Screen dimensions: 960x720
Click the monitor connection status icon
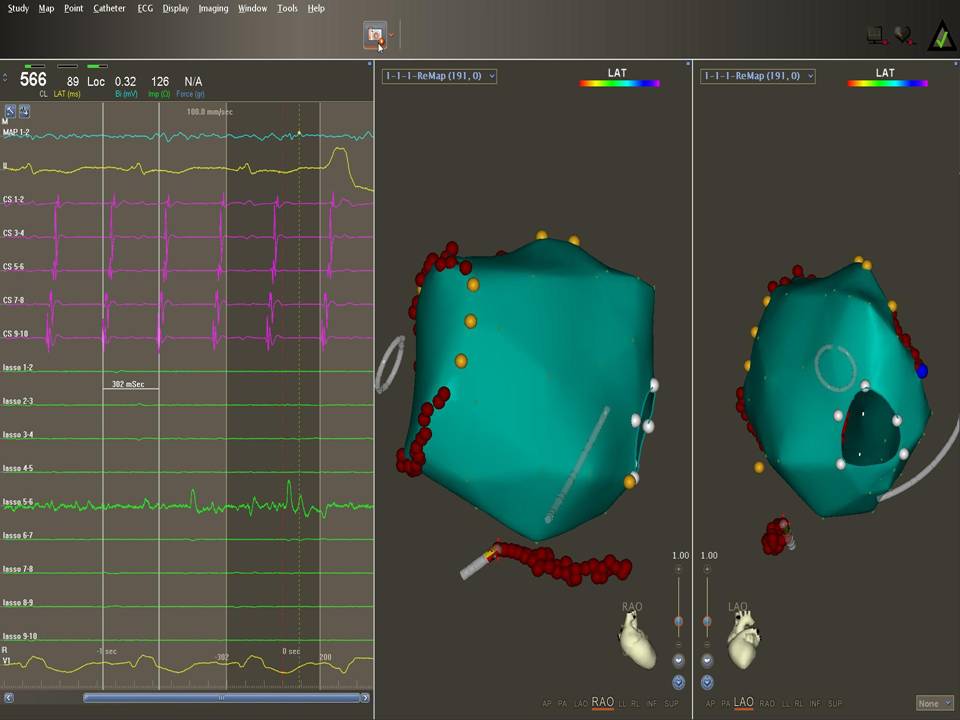point(876,35)
